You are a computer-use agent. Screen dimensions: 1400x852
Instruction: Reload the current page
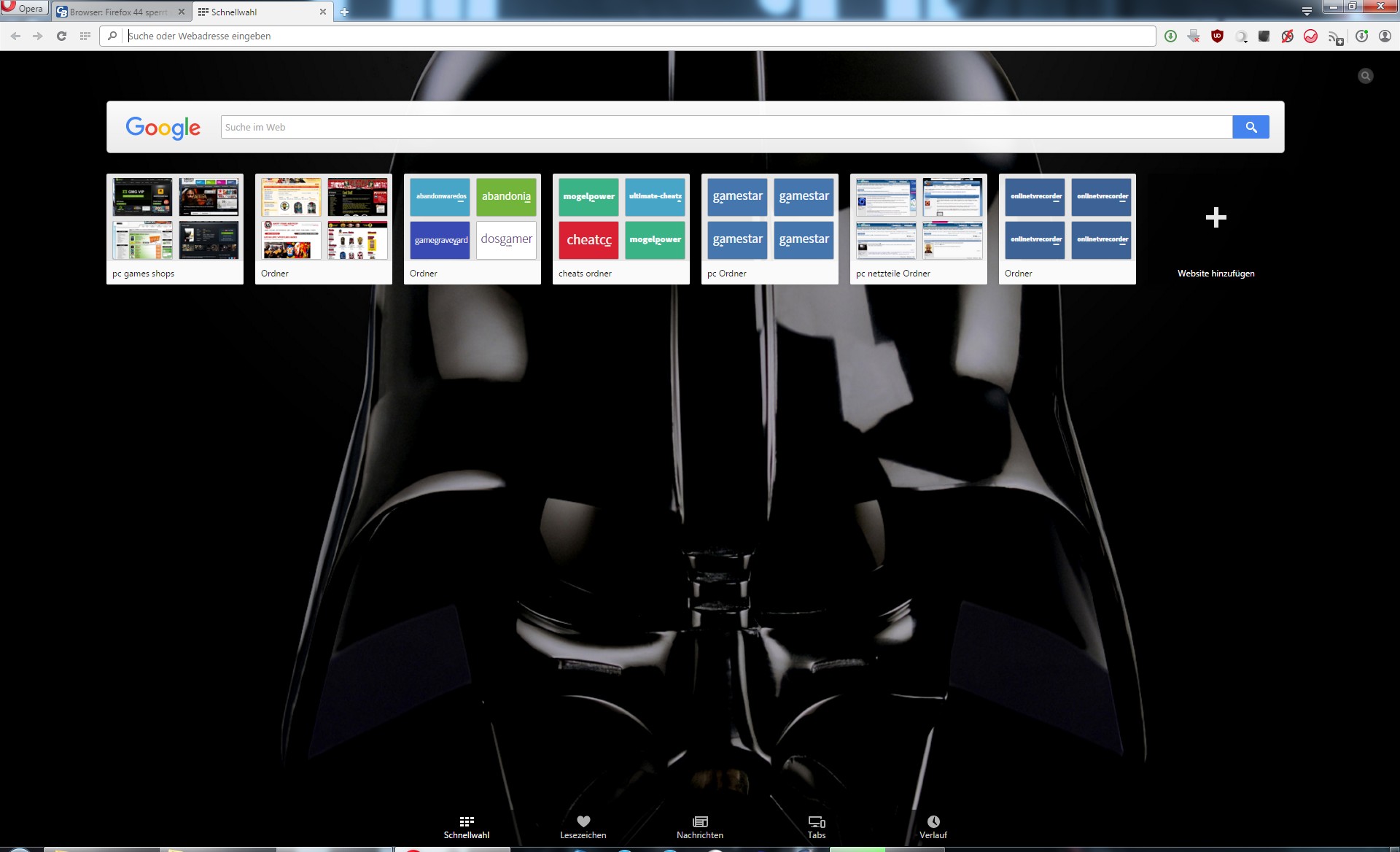(x=61, y=36)
